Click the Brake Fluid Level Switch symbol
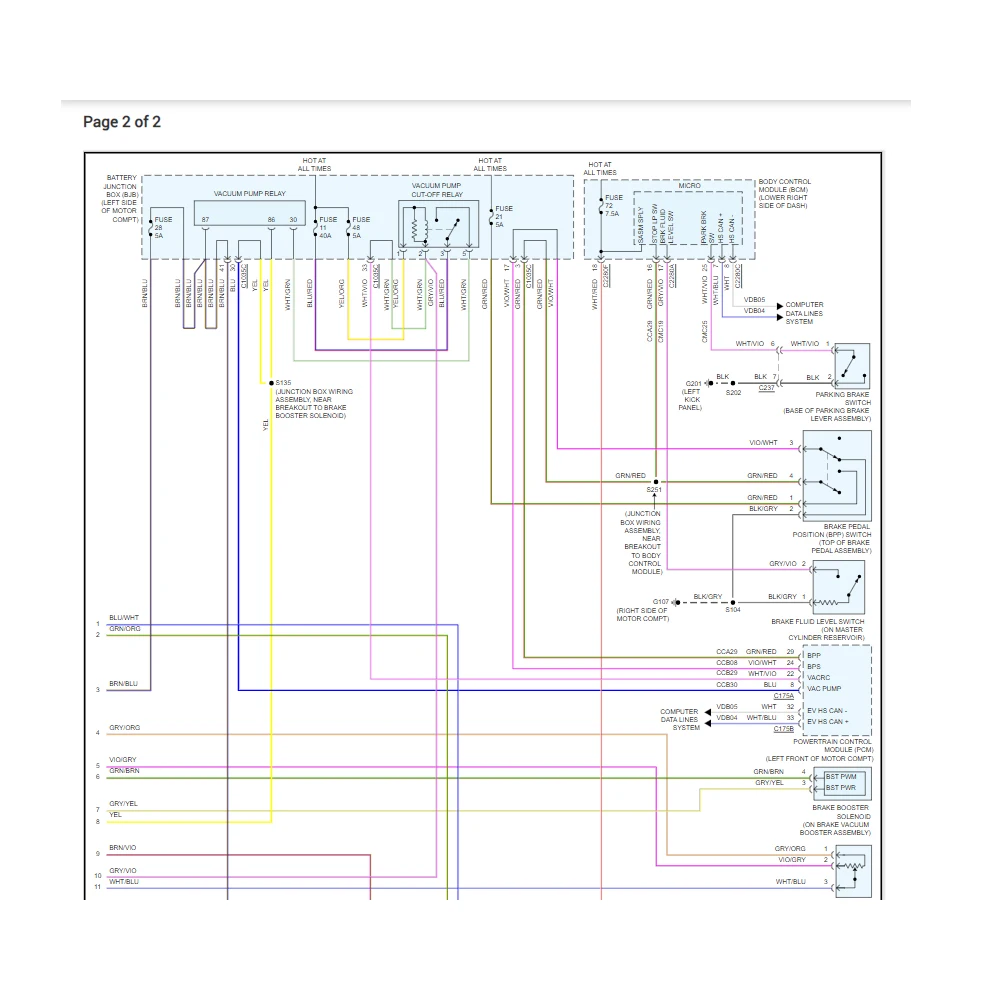Viewport: 1000px width, 1000px height. coord(838,587)
